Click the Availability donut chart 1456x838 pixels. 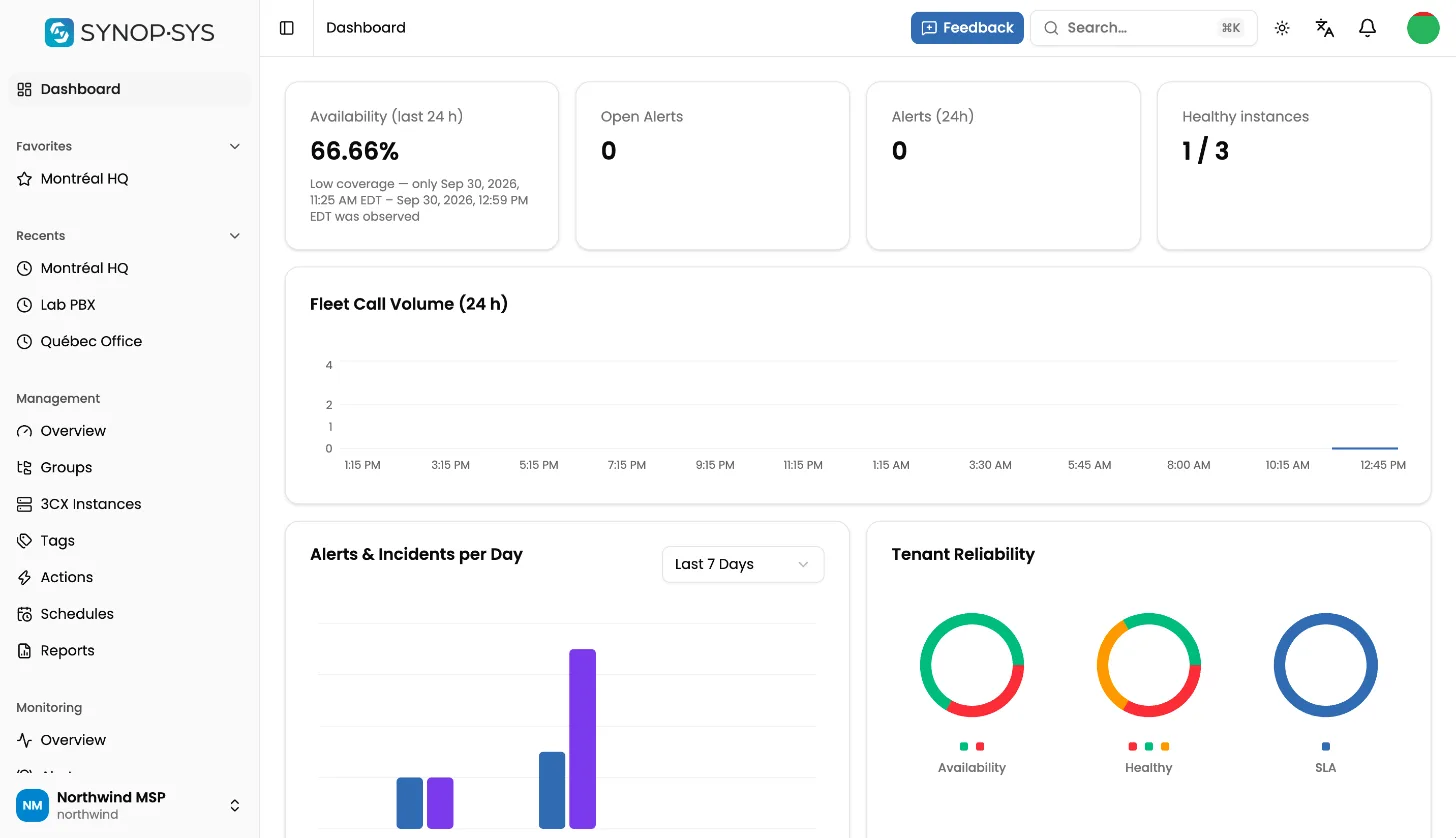point(972,665)
